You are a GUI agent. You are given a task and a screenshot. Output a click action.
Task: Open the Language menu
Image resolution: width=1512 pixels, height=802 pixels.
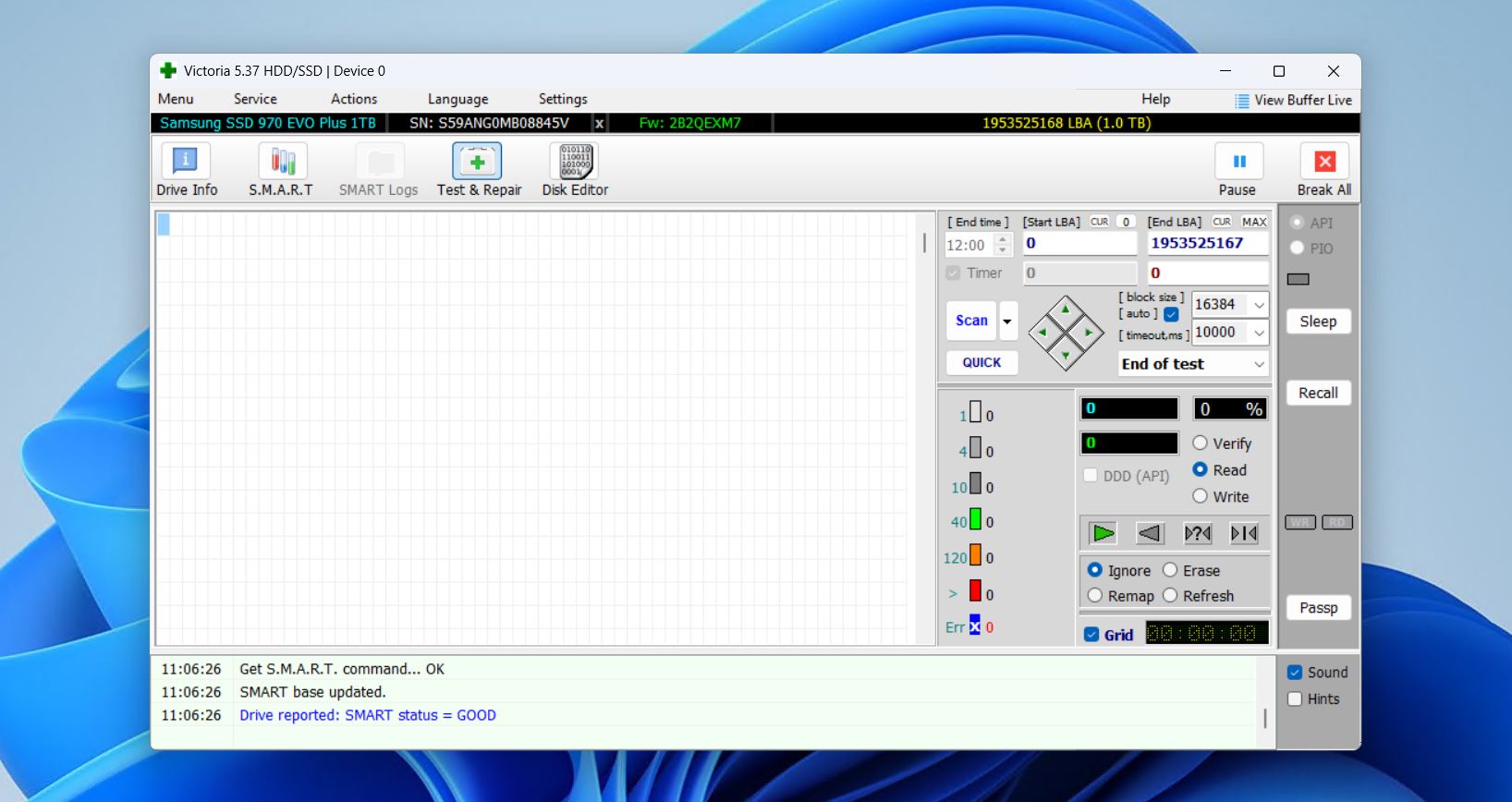coord(457,99)
